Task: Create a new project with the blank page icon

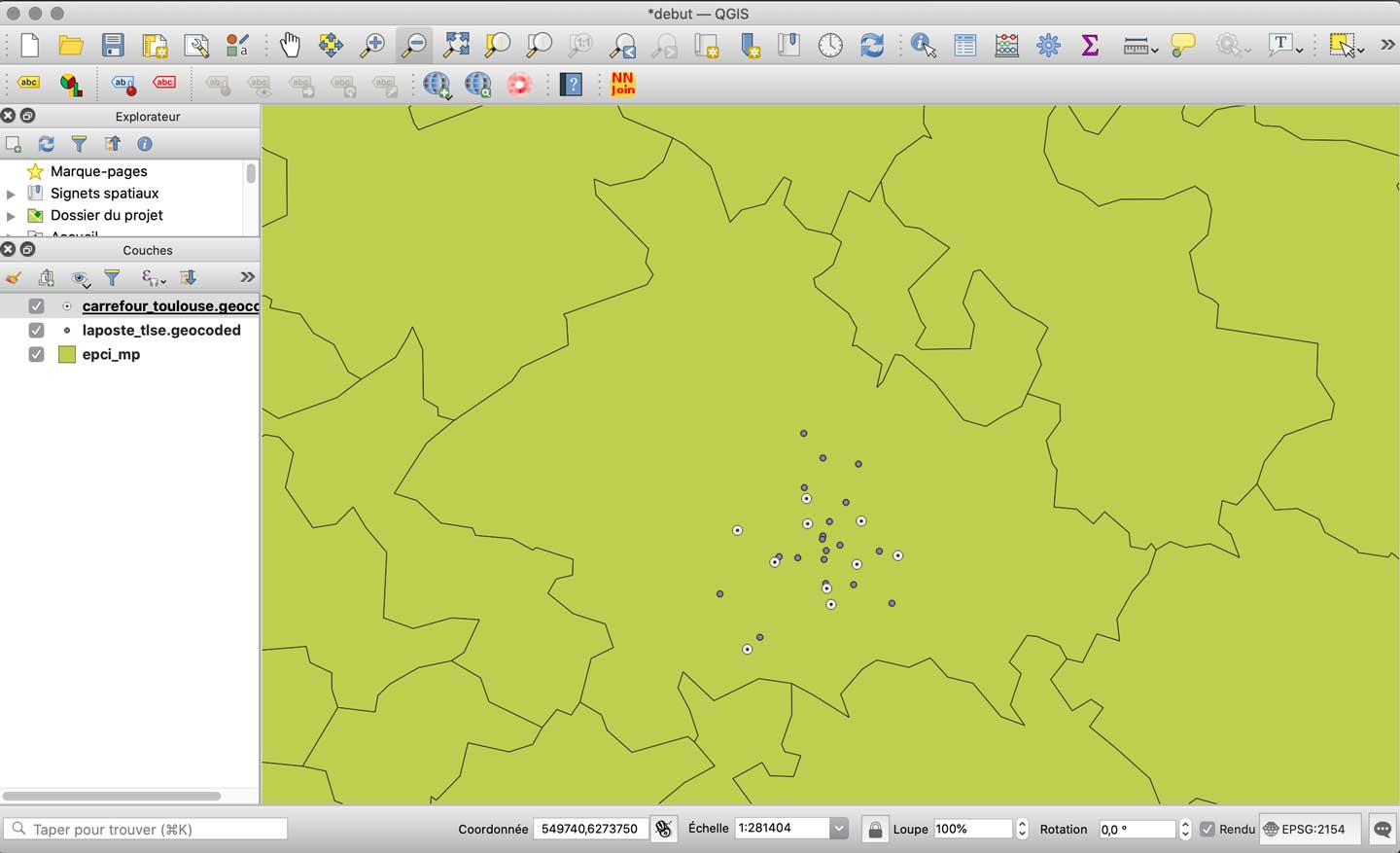Action: coord(29,45)
